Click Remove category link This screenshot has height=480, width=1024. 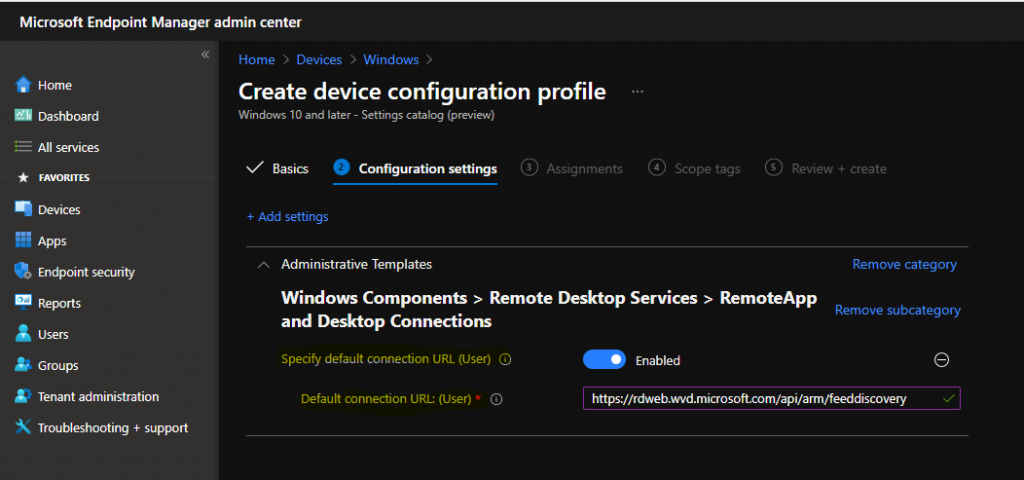tap(904, 264)
